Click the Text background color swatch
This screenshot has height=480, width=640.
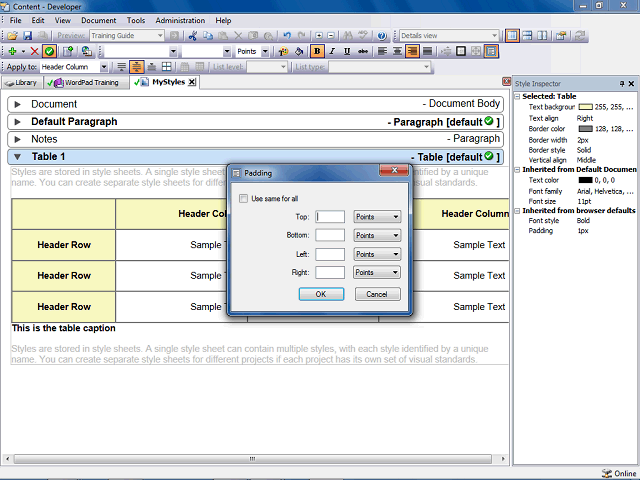tap(585, 107)
